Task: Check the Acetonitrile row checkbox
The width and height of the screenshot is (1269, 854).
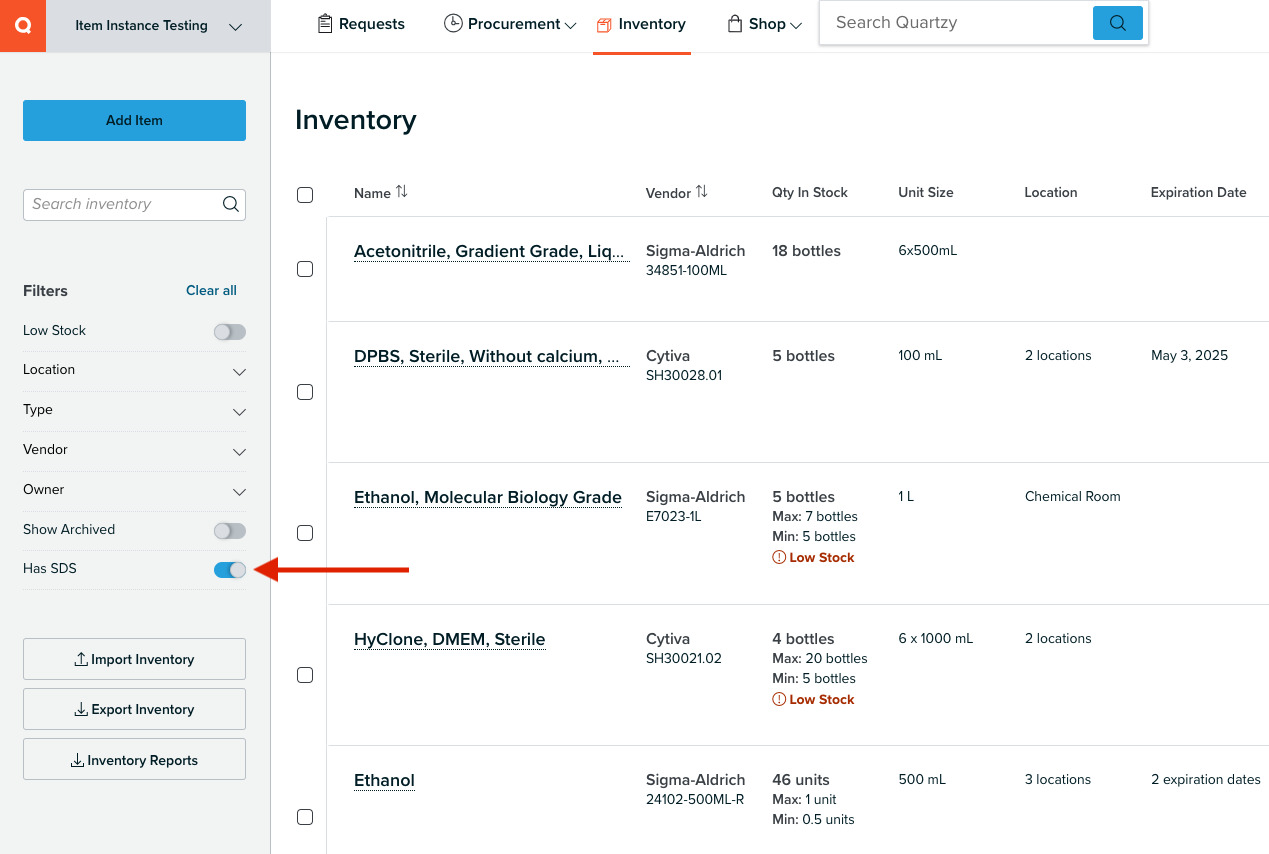Action: 305,269
